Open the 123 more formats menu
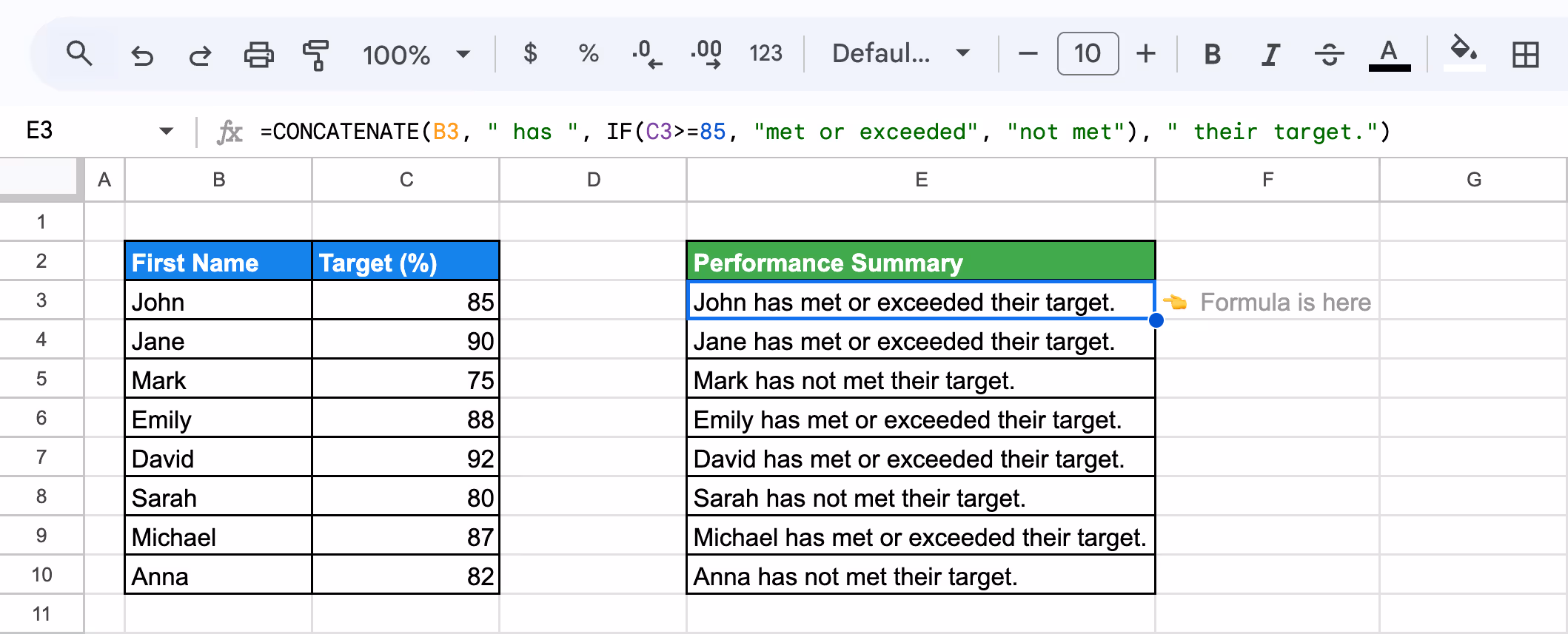This screenshot has width=1568, height=634. point(765,53)
